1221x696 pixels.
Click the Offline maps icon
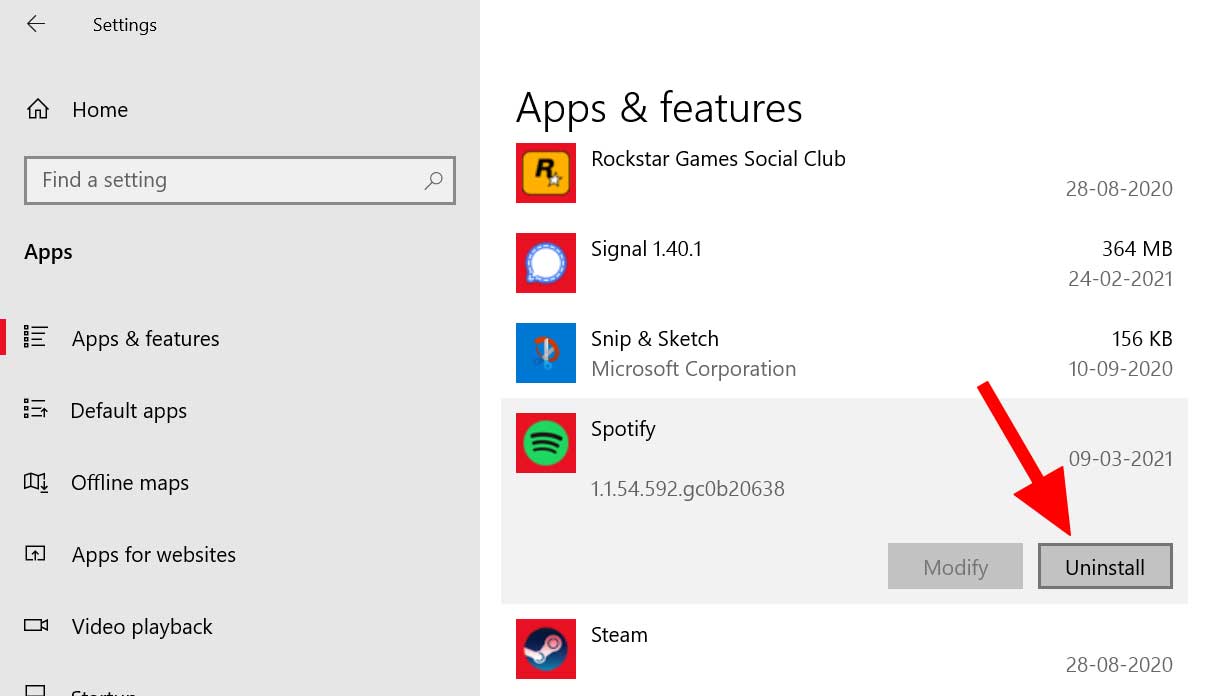click(35, 482)
